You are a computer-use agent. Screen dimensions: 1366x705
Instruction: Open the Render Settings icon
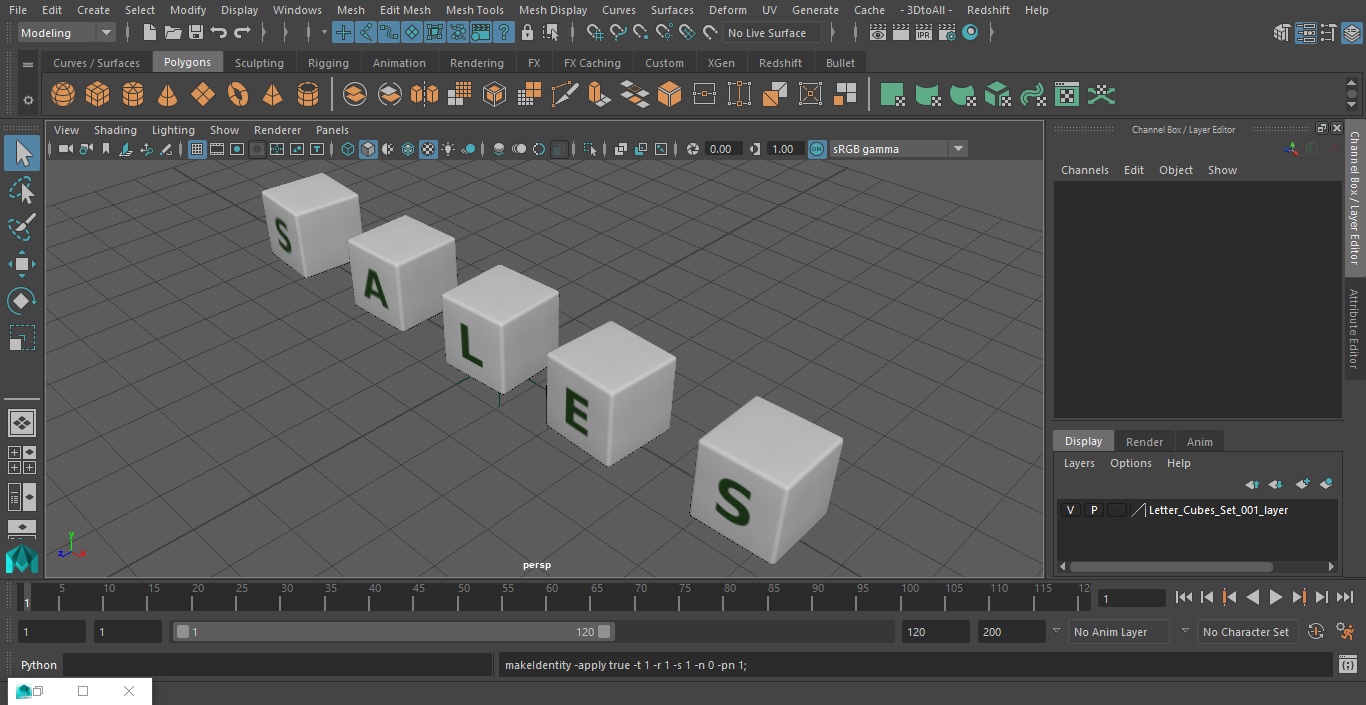coord(947,33)
